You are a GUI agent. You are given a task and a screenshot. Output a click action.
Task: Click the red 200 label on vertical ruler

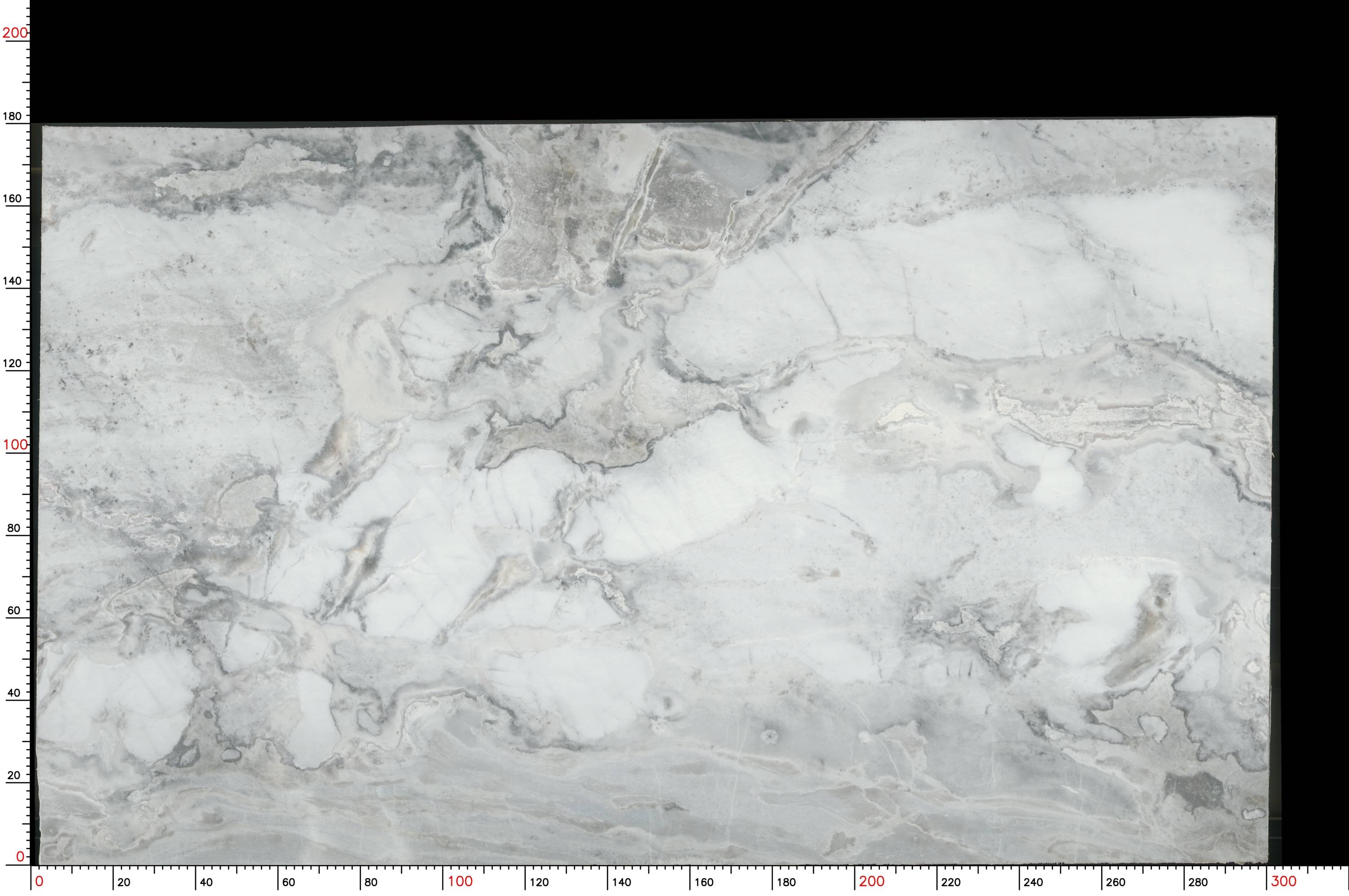[15, 32]
